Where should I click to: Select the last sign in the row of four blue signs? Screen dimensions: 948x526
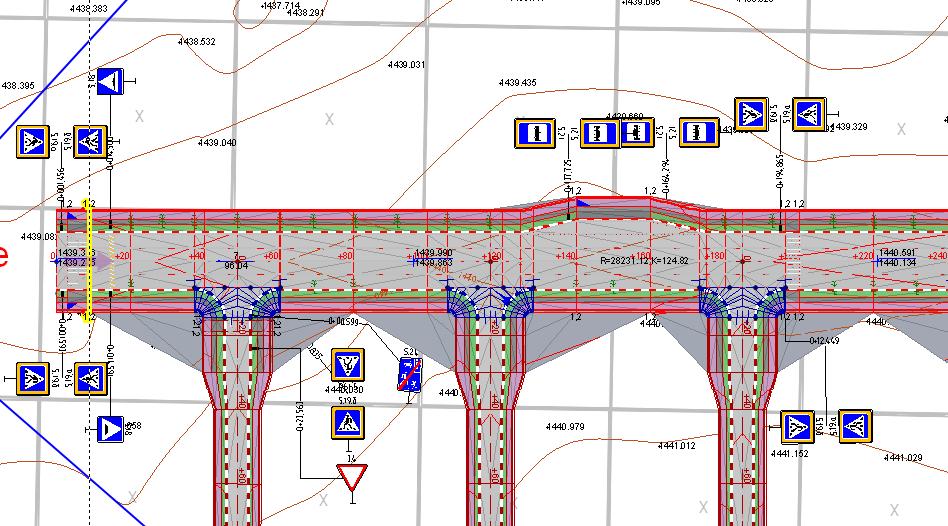click(700, 133)
